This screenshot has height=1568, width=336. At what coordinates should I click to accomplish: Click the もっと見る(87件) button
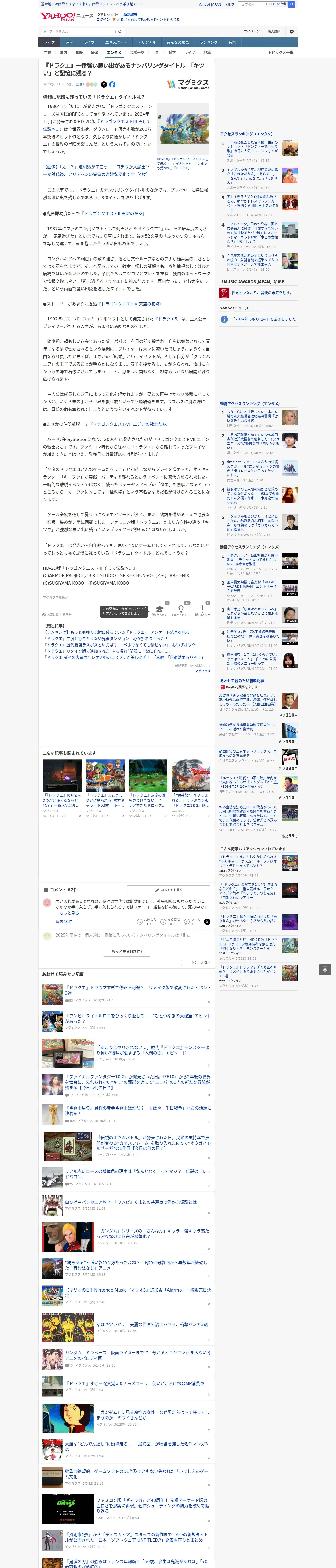pos(127,952)
